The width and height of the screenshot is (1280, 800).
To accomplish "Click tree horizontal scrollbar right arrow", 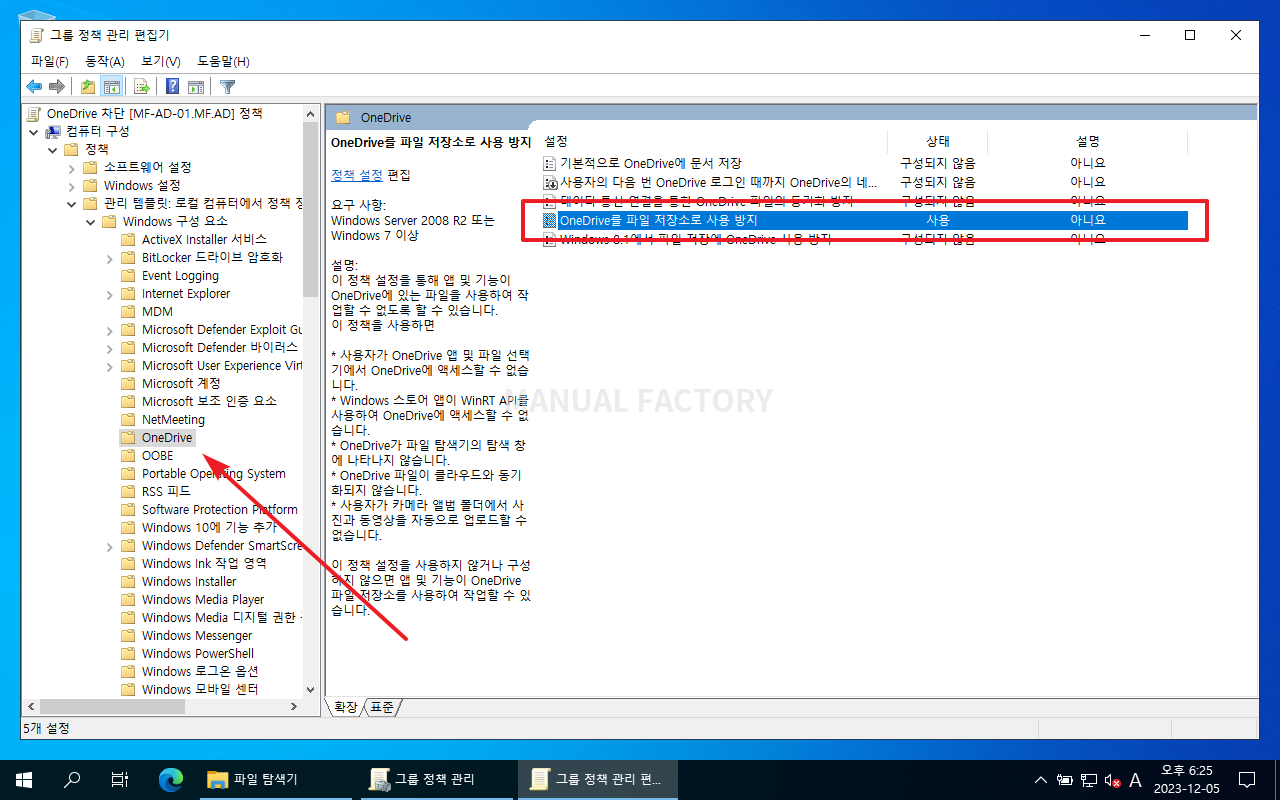I will point(293,707).
